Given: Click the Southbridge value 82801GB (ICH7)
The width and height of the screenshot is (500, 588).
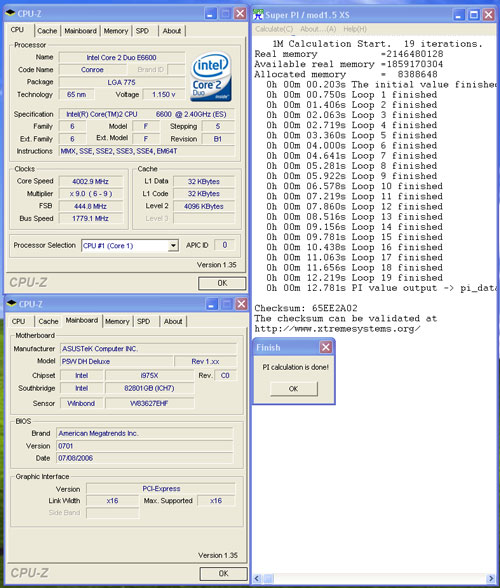Looking at the screenshot, I should point(149,388).
